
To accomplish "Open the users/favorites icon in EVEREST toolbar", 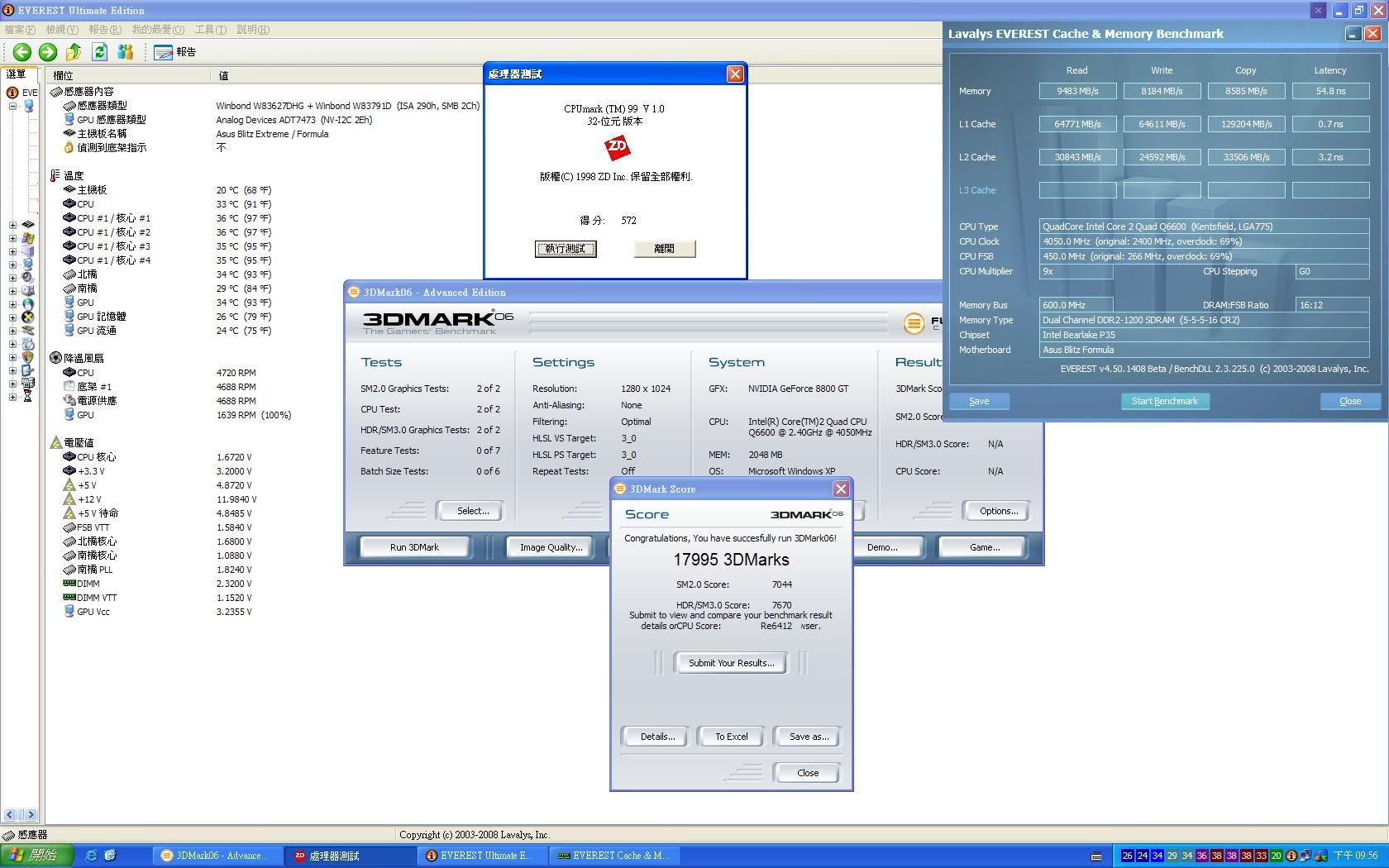I will tap(126, 52).
